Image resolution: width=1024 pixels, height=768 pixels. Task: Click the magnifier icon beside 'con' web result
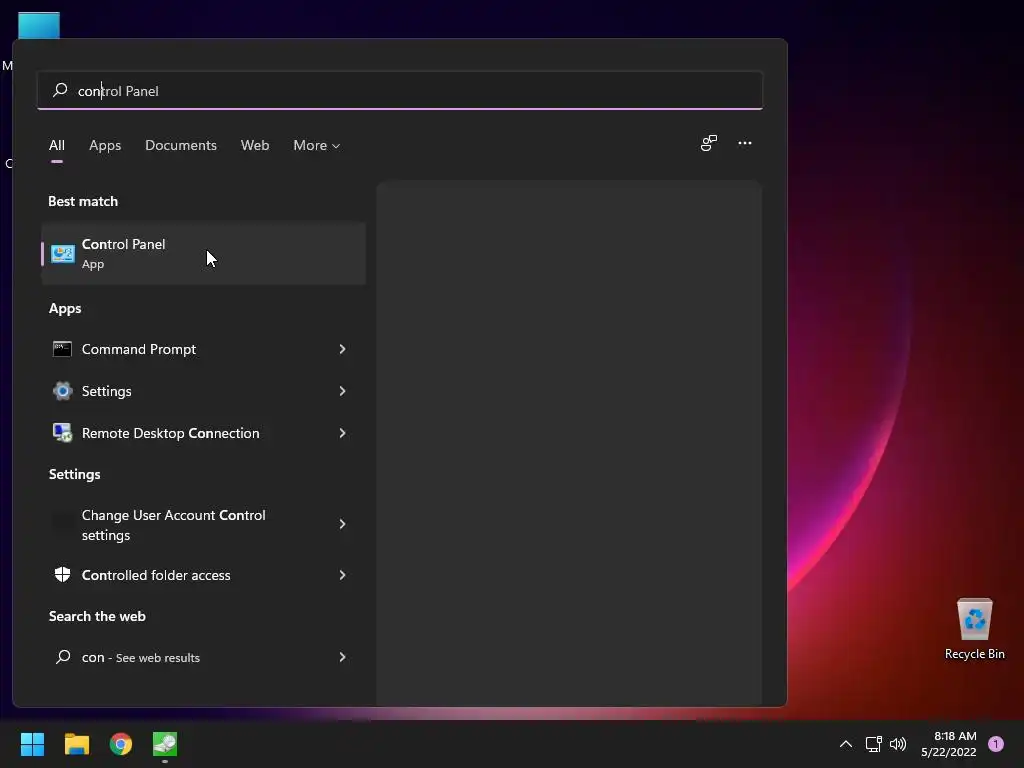[63, 657]
